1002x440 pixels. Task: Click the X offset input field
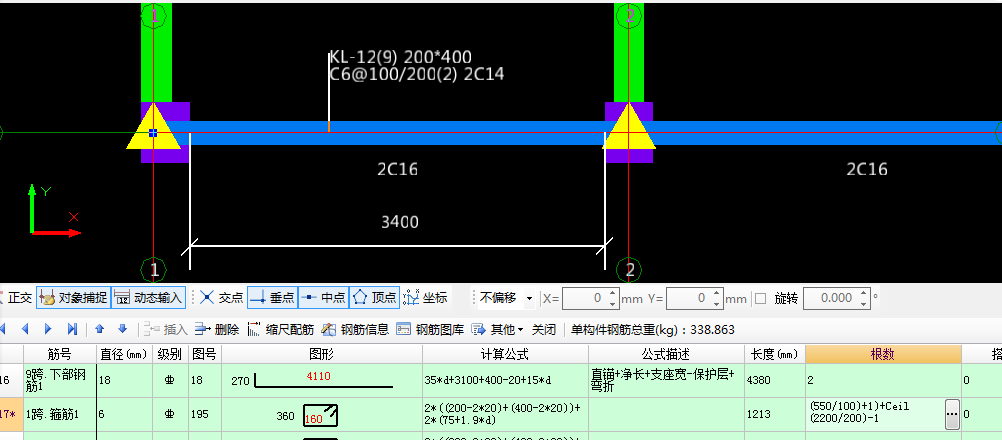pyautogui.click(x=583, y=298)
